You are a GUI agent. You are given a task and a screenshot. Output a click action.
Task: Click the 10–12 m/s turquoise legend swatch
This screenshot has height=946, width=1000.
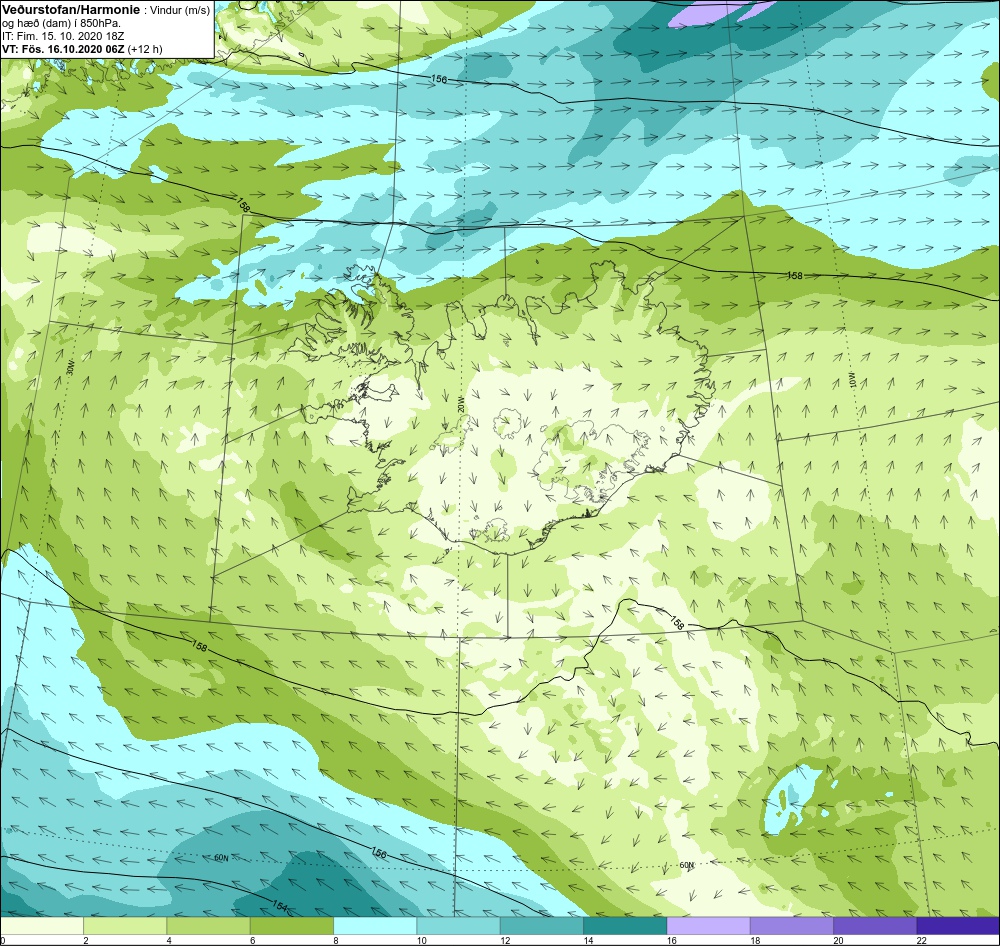[x=459, y=925]
